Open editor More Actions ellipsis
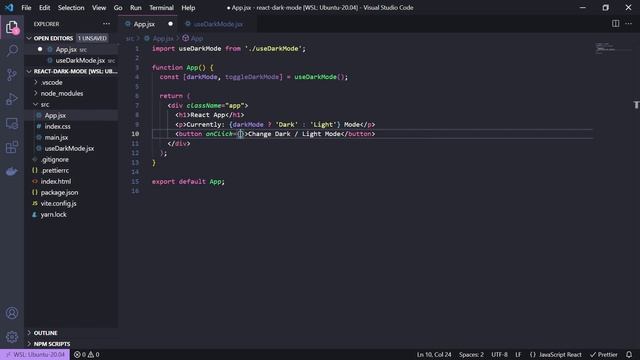The image size is (640, 360). click(629, 24)
